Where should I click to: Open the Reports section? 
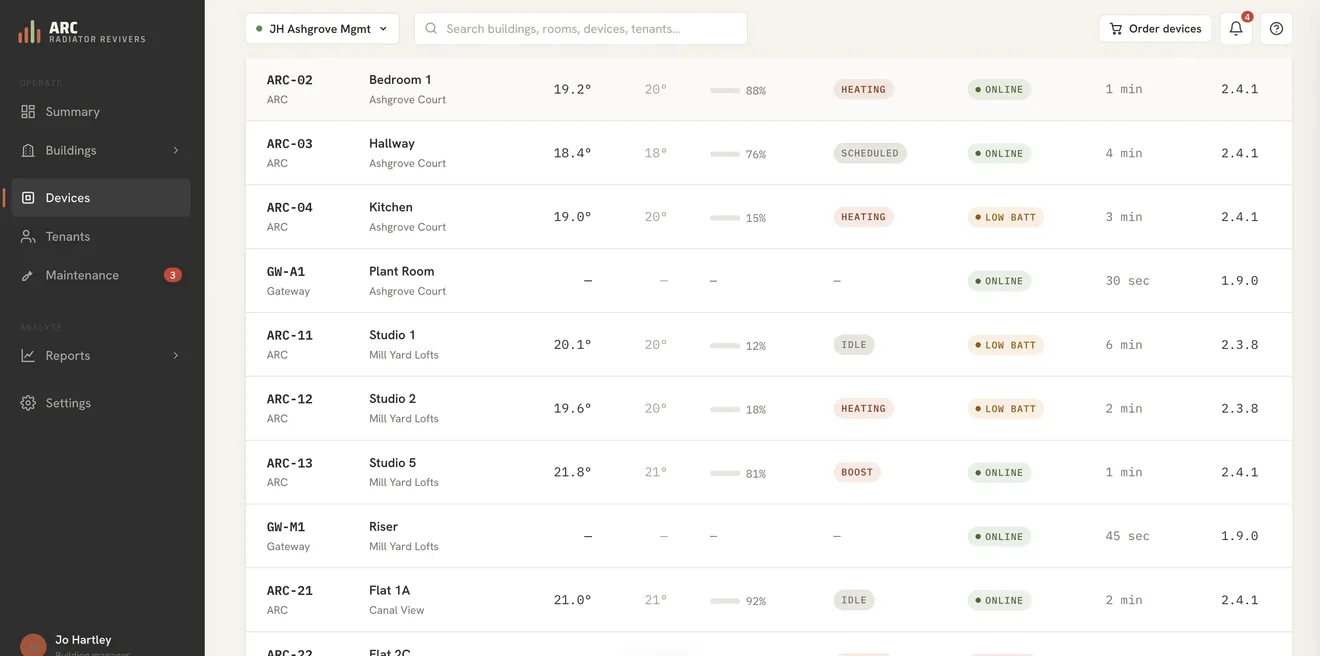(x=101, y=355)
